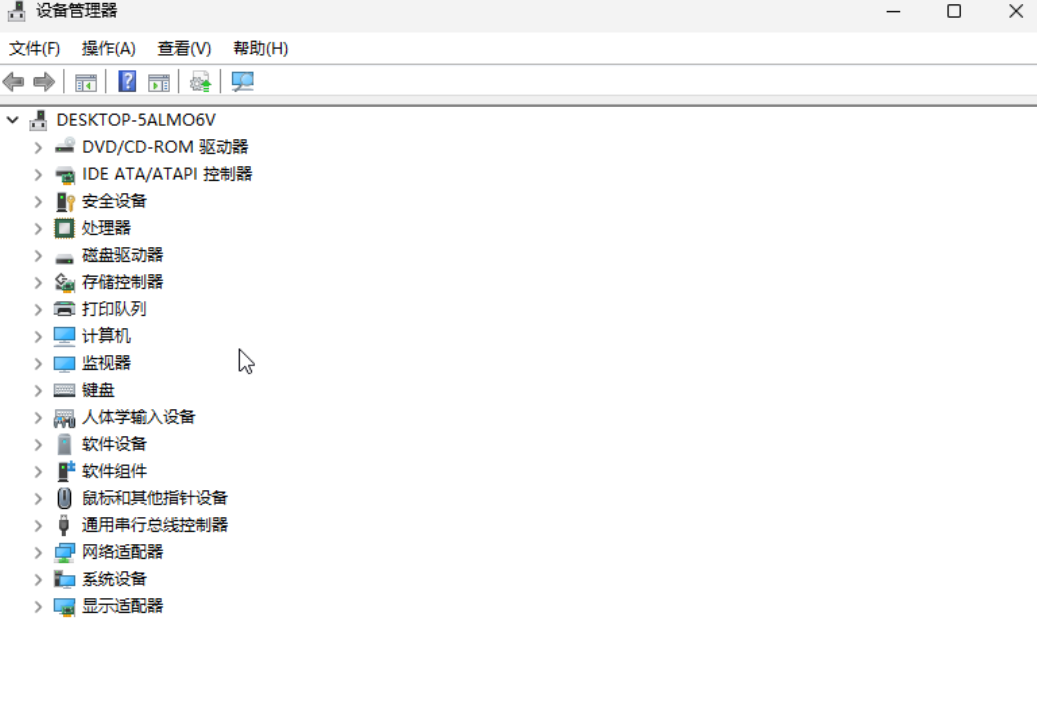Click the Help question-mark toolbar icon
Screen dimensions: 1037x706
(127, 82)
